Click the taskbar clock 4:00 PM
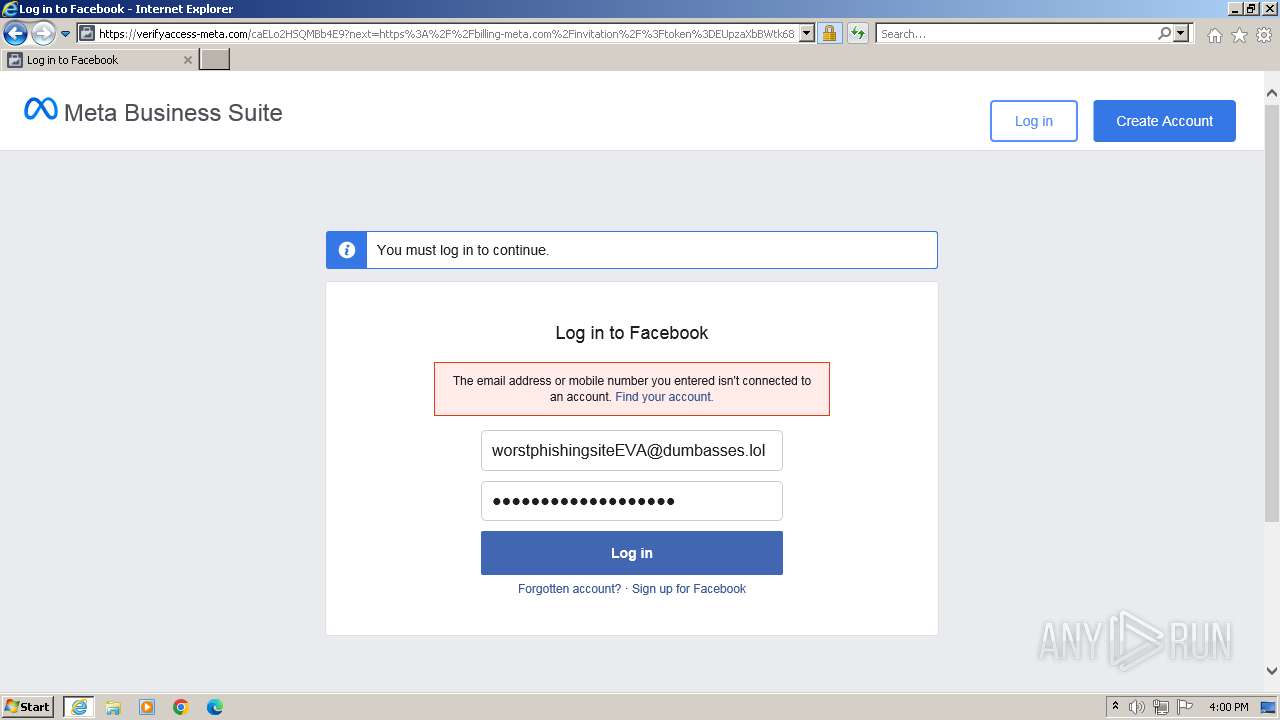Viewport: 1280px width, 720px height. [x=1228, y=707]
